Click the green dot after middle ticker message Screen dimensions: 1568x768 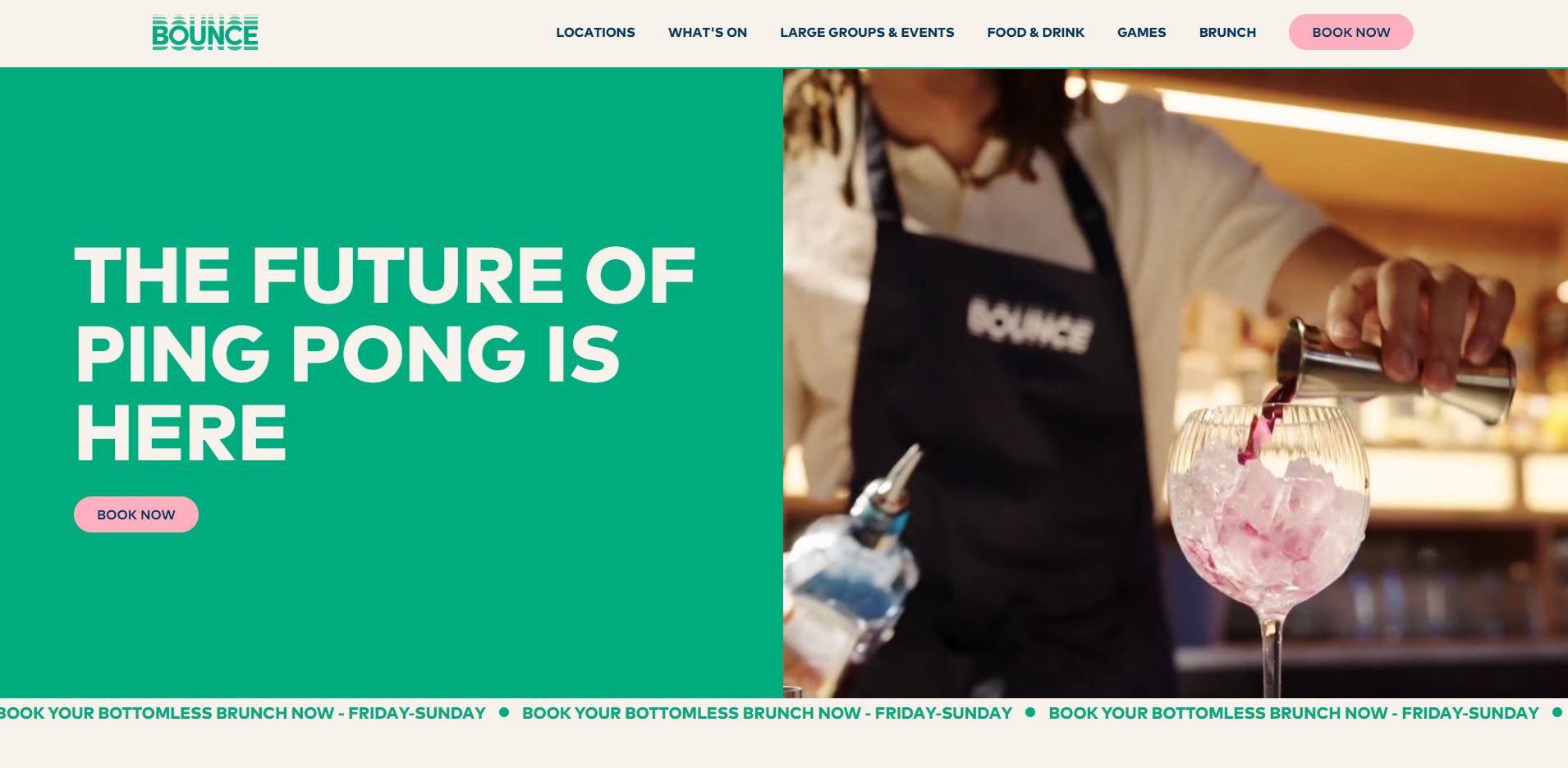click(x=1030, y=712)
